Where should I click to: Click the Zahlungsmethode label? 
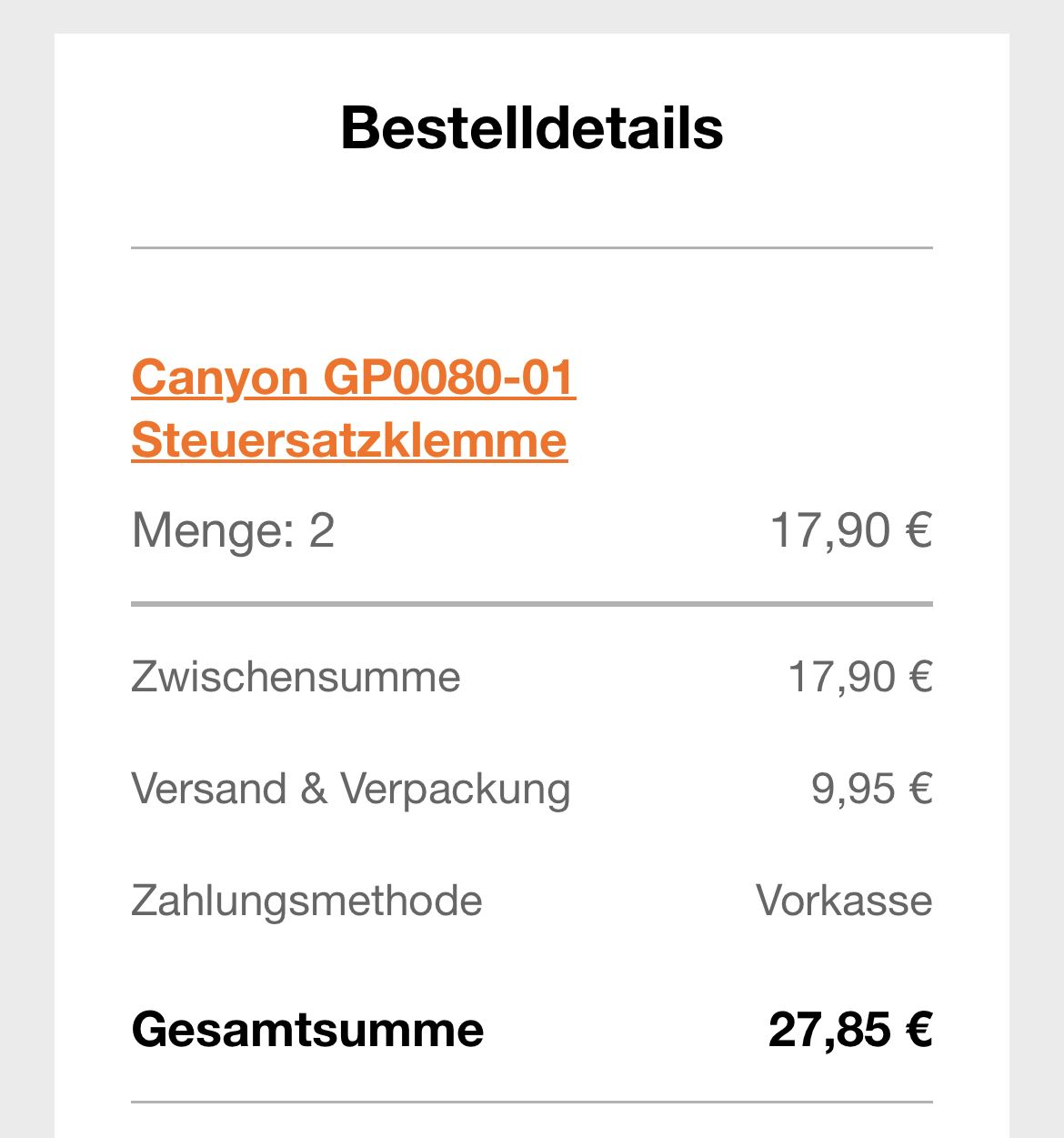tap(306, 901)
